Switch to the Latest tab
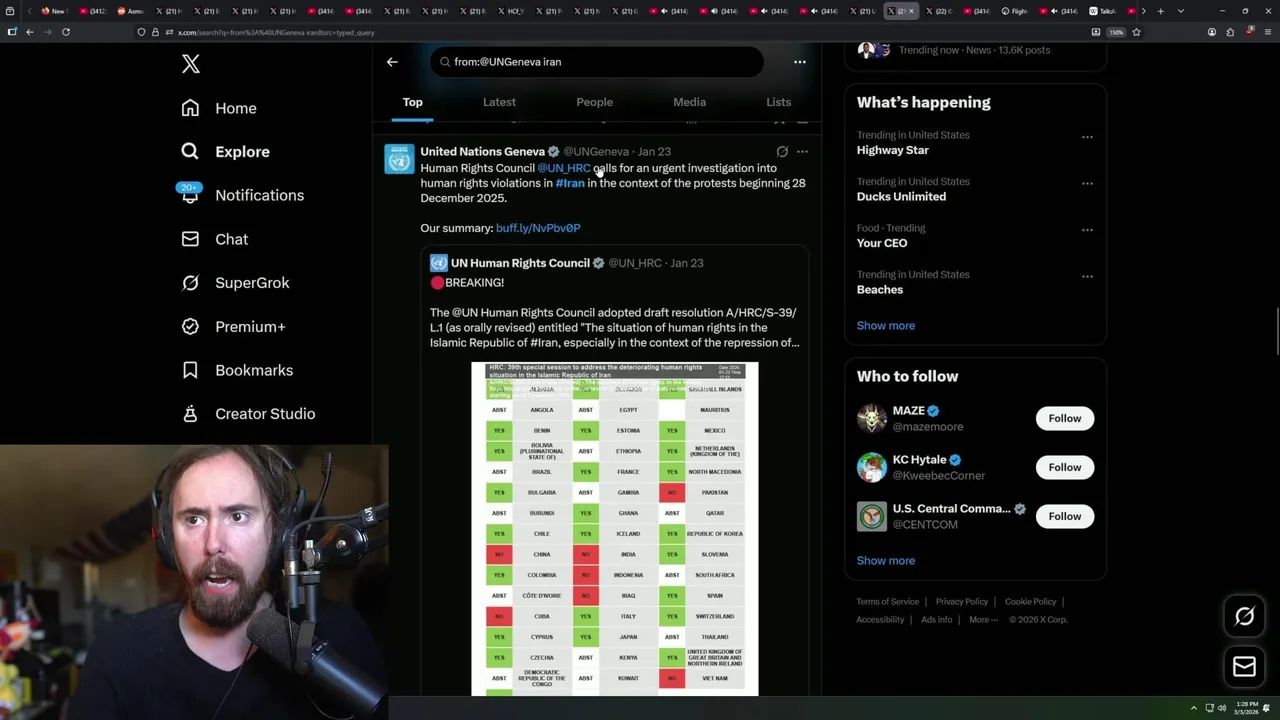This screenshot has height=720, width=1280. point(499,102)
